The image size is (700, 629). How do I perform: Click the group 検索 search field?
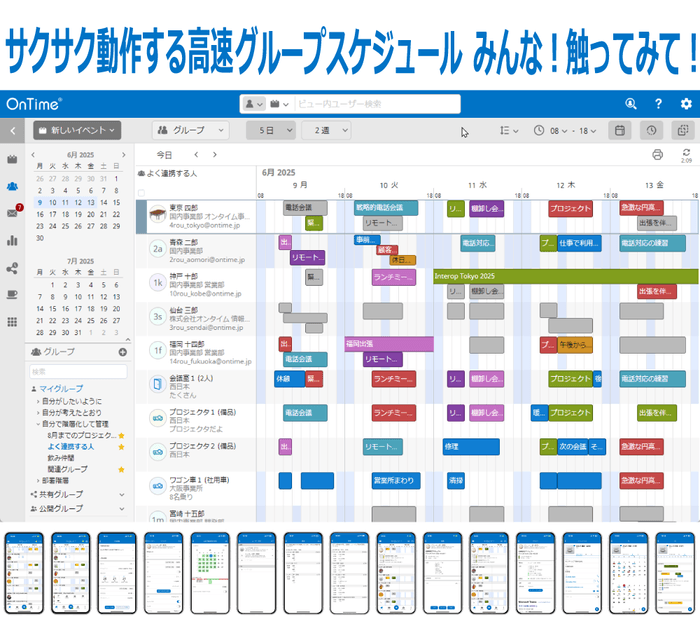(78, 371)
